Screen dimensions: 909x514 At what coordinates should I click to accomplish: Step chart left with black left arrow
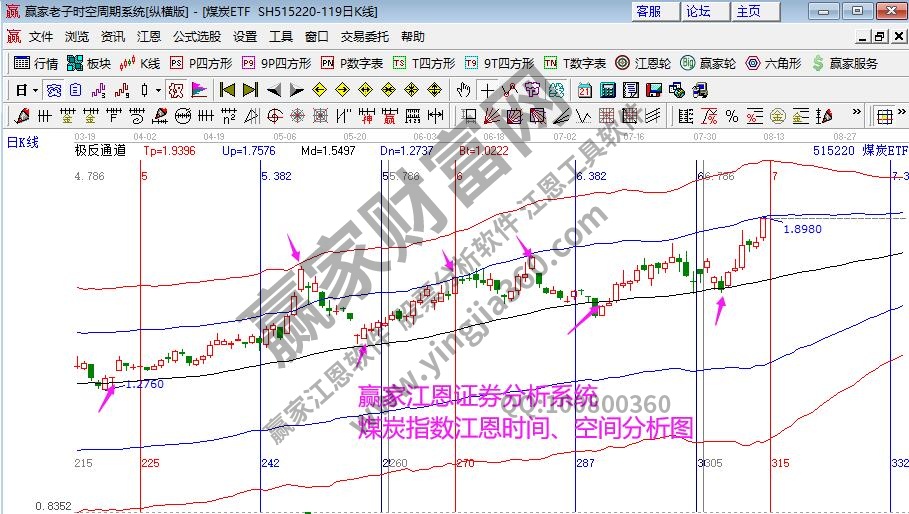274,90
